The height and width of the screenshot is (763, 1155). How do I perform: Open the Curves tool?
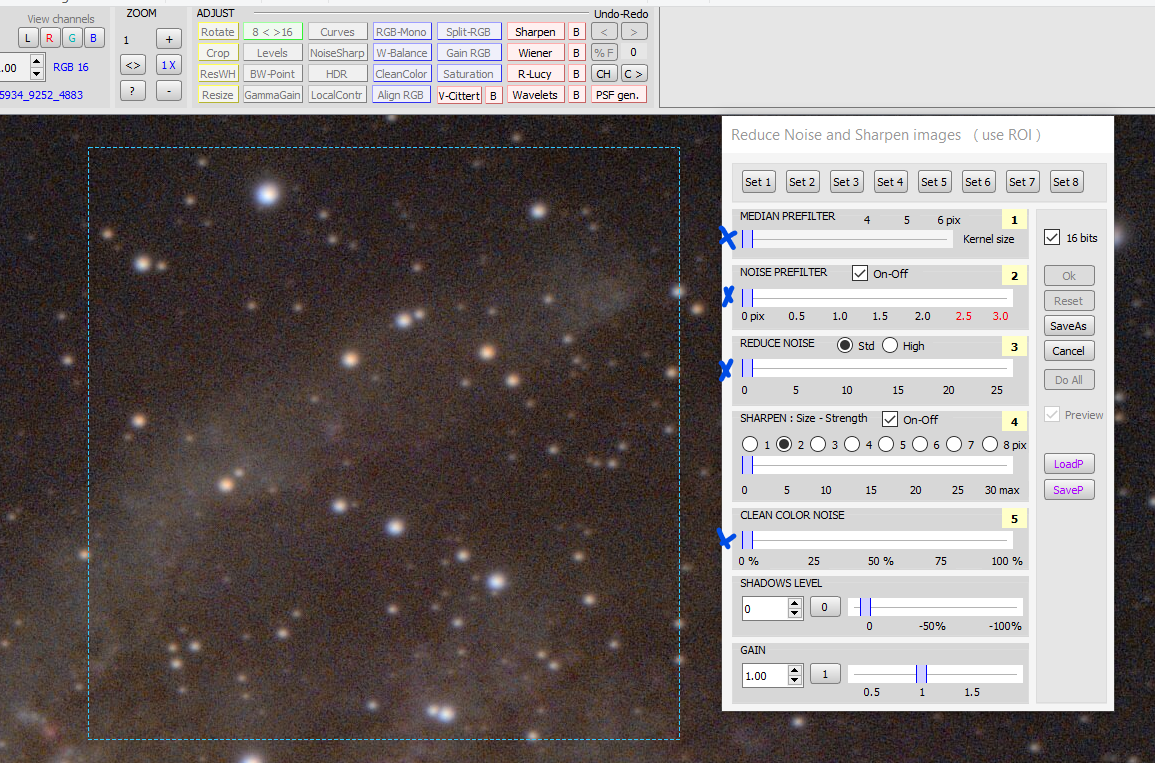337,32
